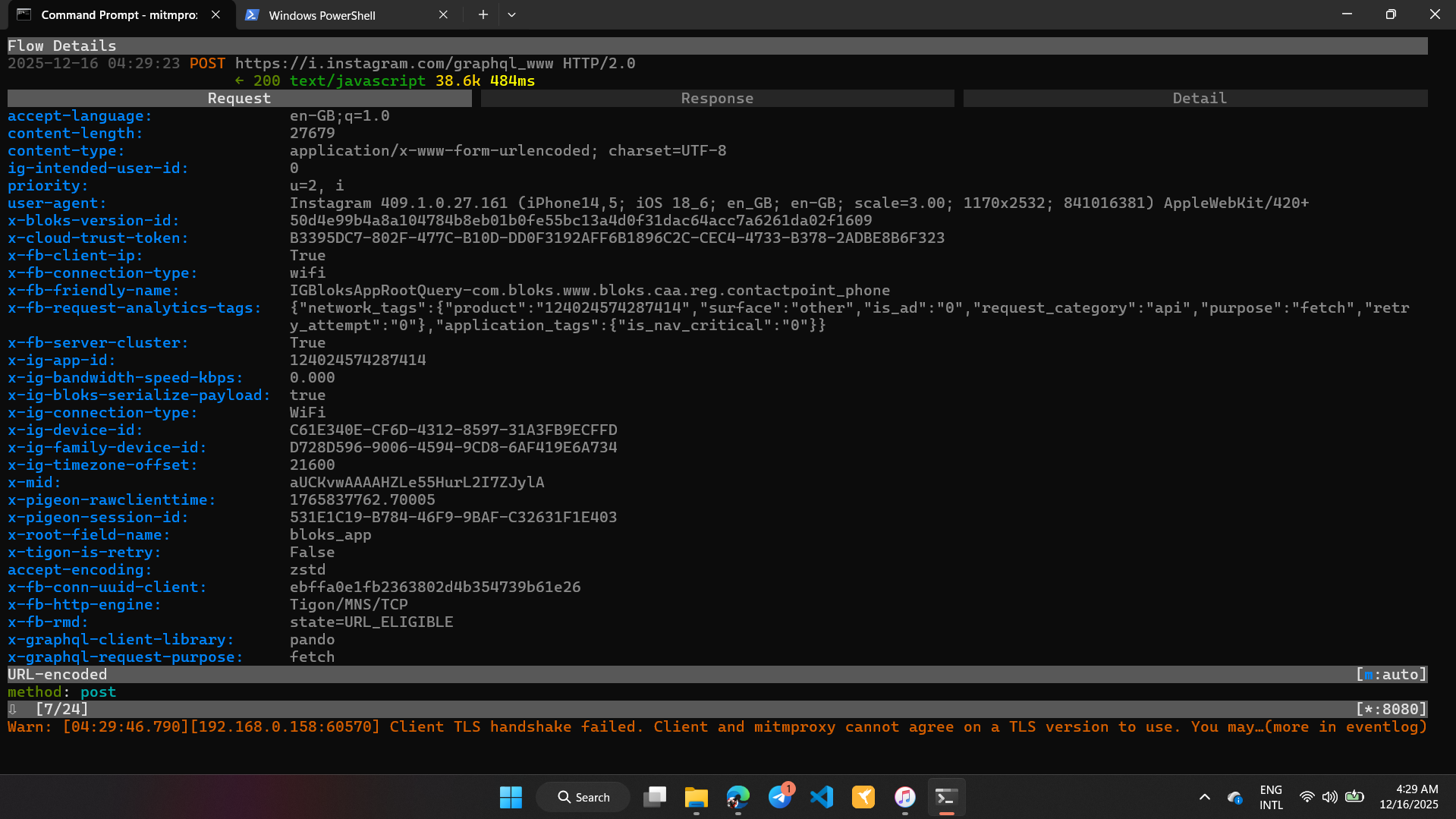Click the method: post body line
1456x819 pixels.
[62, 692]
